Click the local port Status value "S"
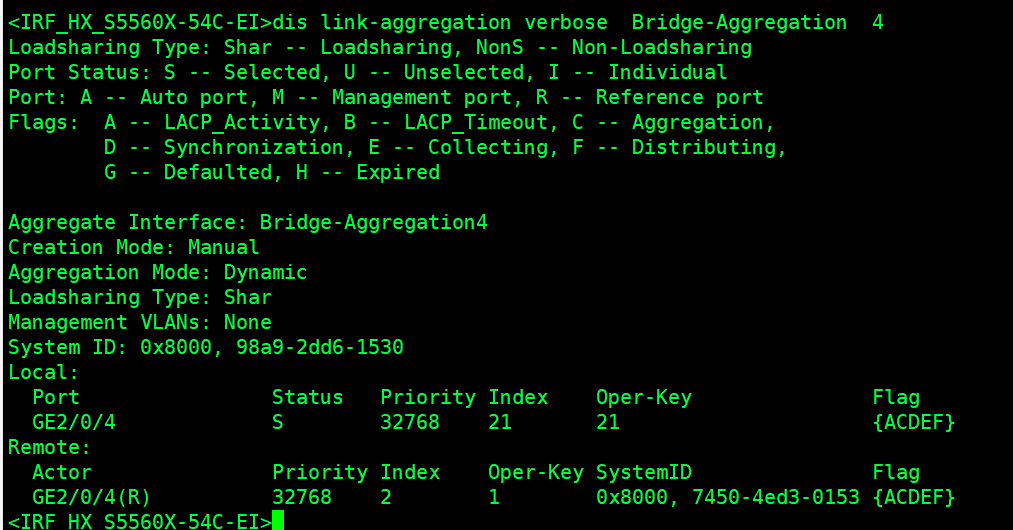 click(x=278, y=422)
